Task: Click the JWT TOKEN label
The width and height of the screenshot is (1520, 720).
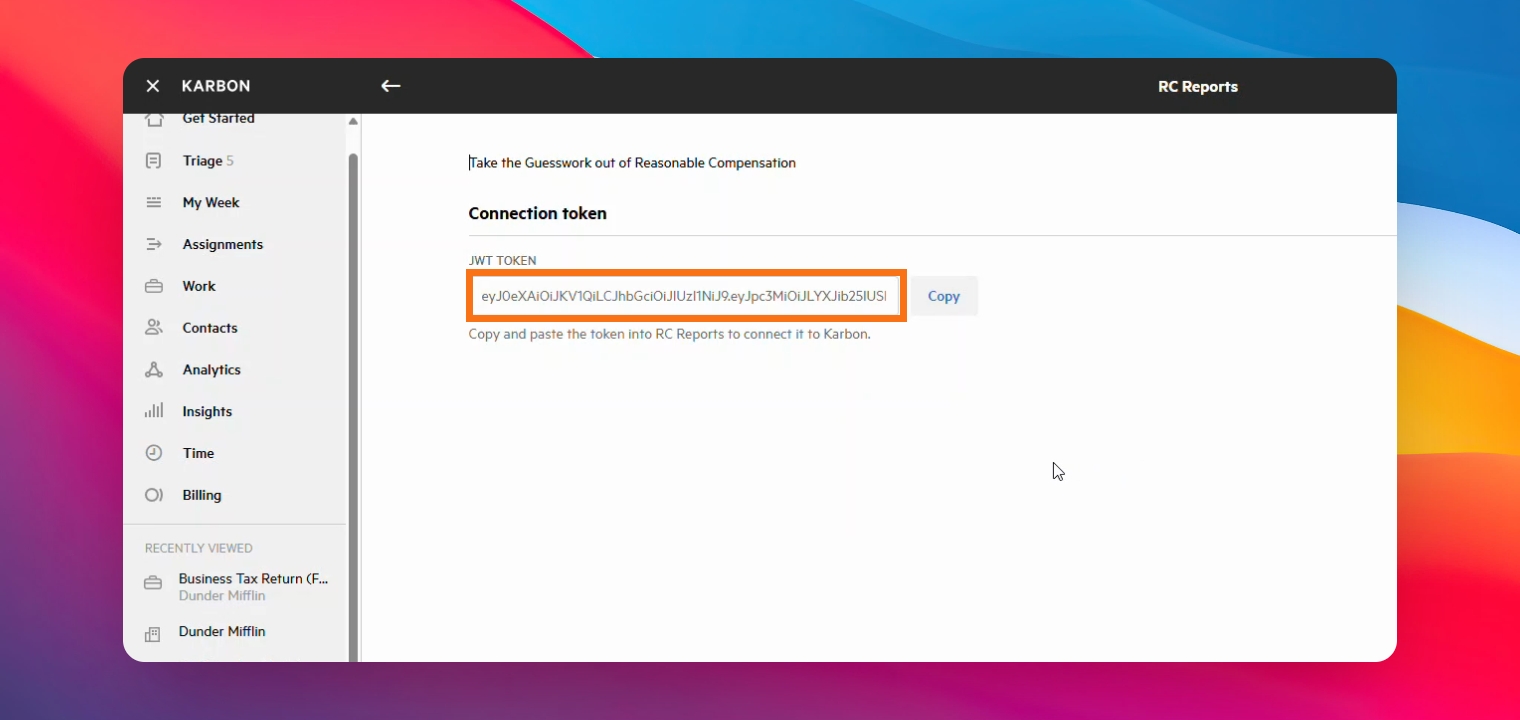Action: point(502,261)
